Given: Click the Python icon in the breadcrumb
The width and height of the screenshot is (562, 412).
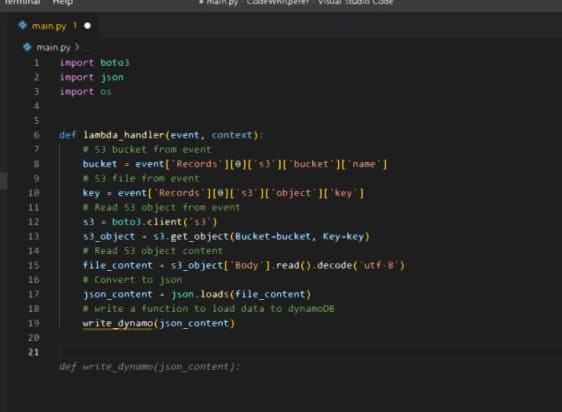Looking at the screenshot, I should coord(27,47).
